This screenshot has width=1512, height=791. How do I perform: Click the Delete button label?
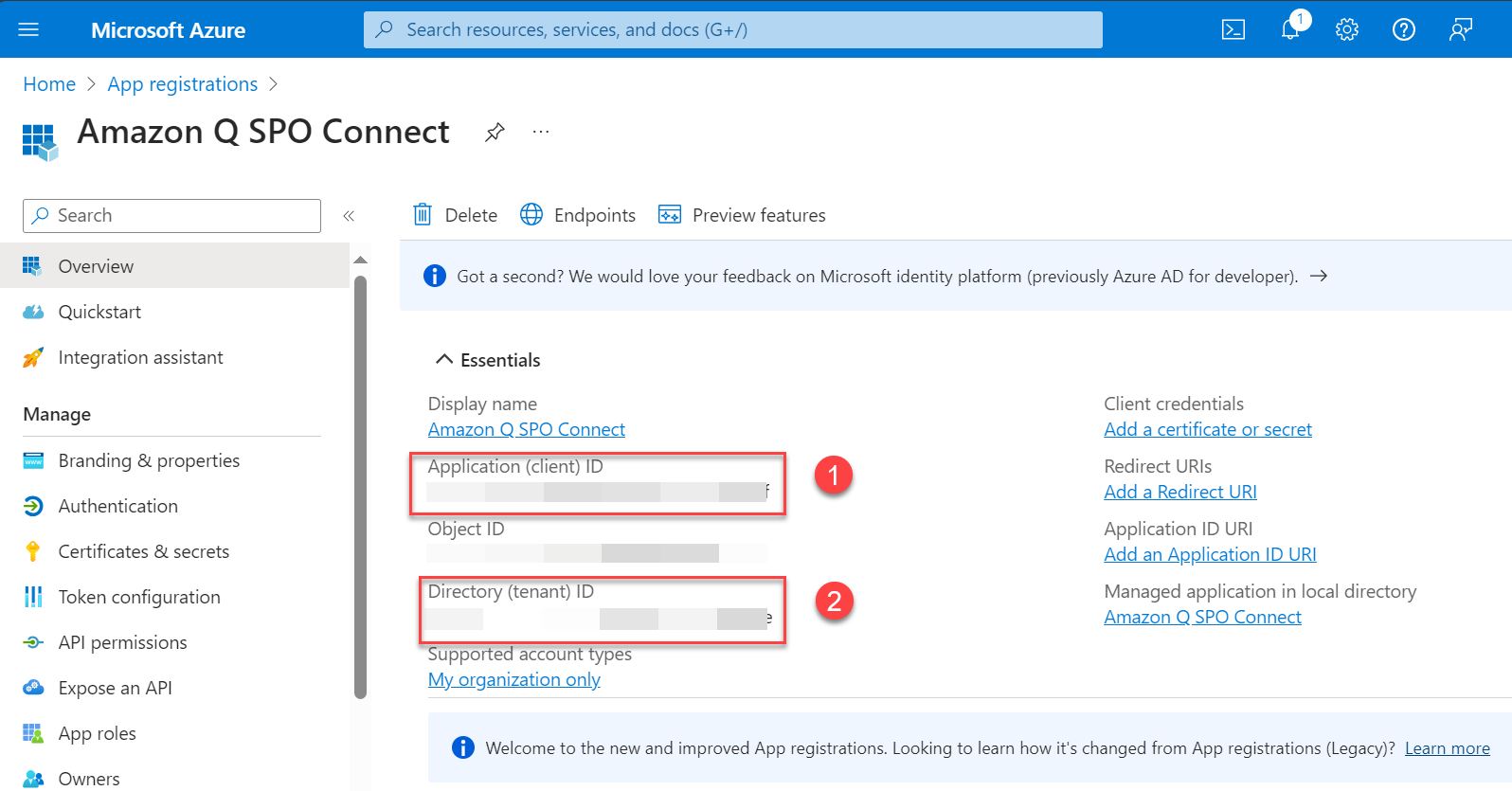(471, 215)
